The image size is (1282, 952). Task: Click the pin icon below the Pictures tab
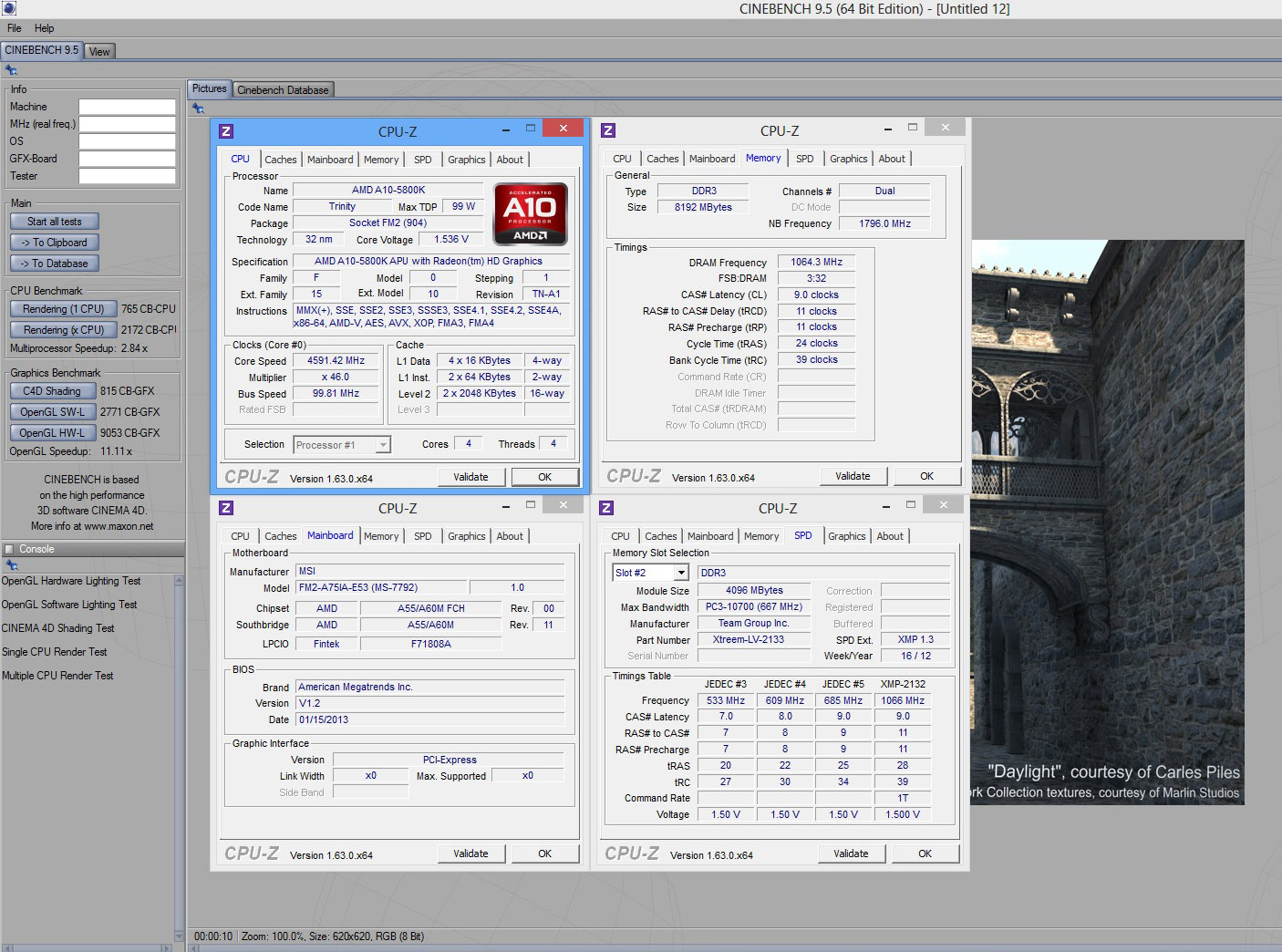198,109
